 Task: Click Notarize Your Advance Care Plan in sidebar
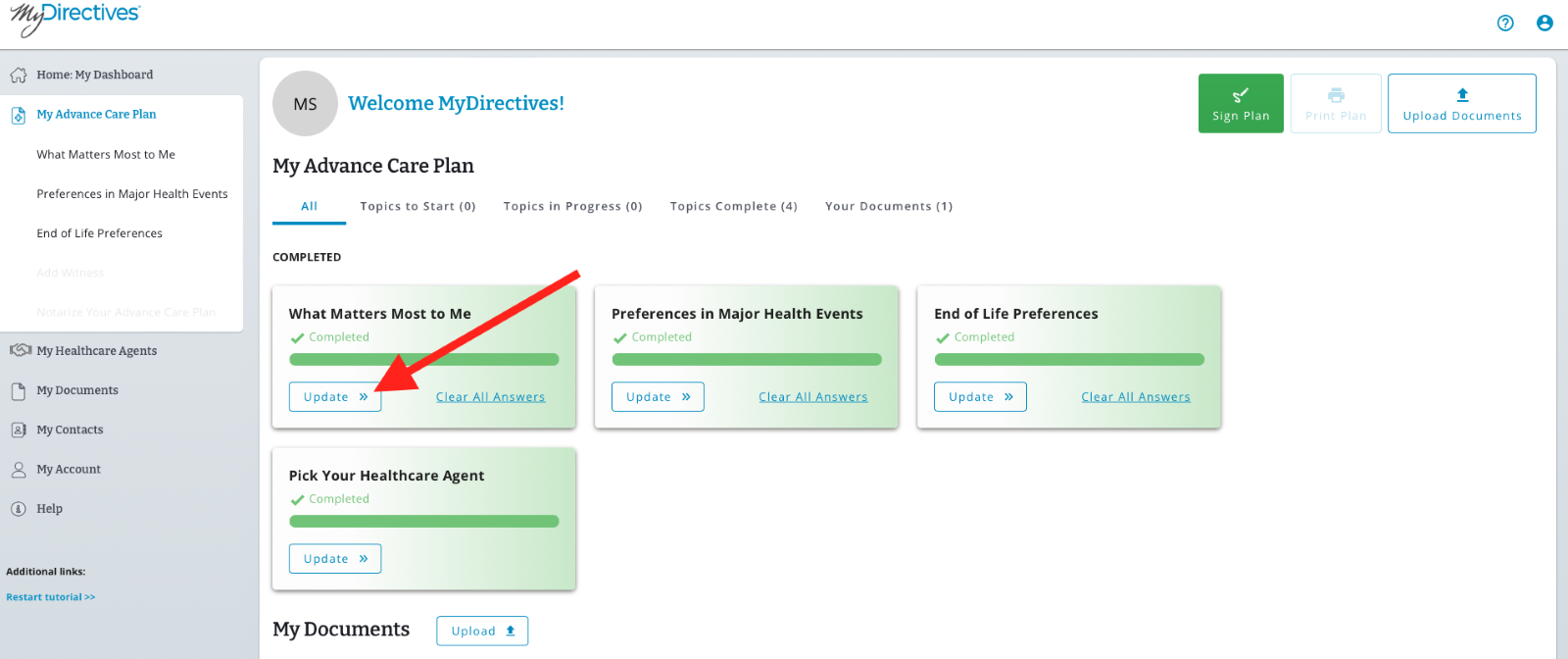pos(126,312)
